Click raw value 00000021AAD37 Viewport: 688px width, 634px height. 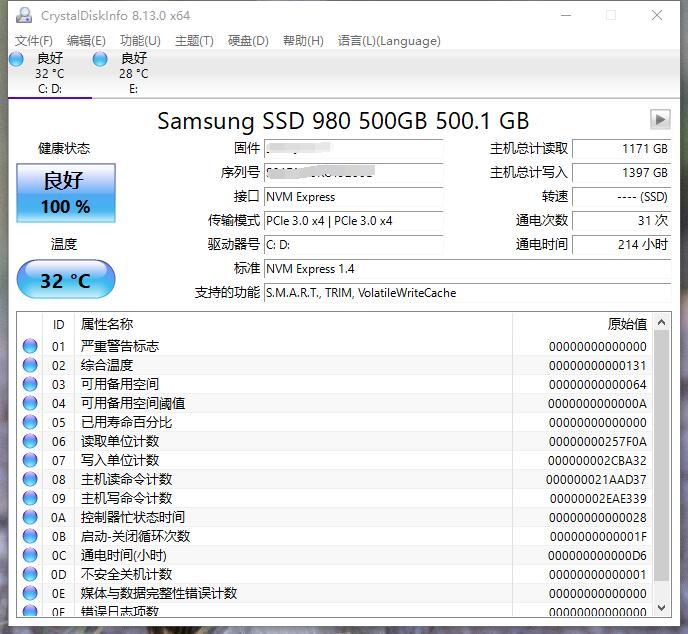pos(596,480)
